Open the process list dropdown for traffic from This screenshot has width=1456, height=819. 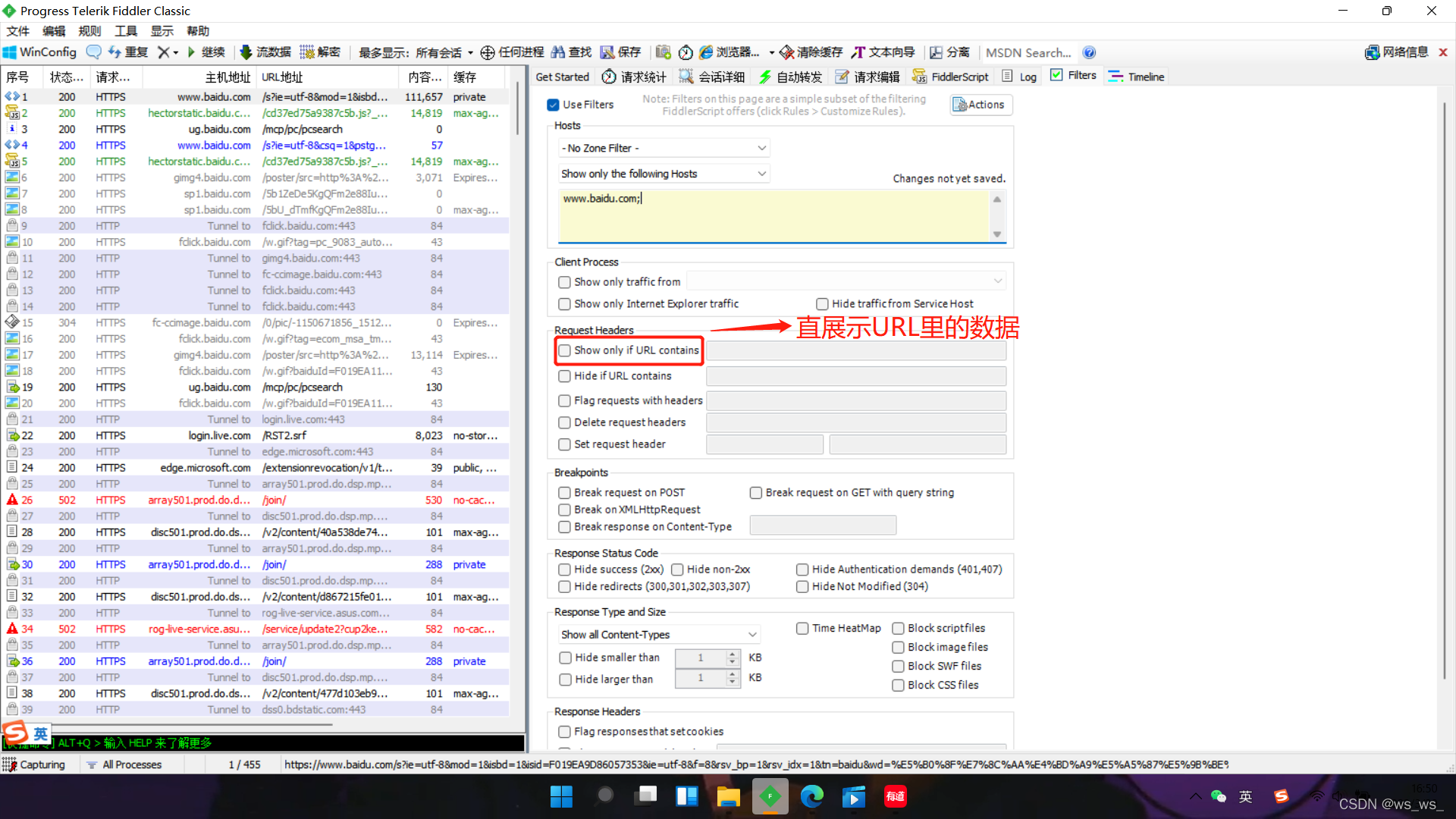pos(846,281)
